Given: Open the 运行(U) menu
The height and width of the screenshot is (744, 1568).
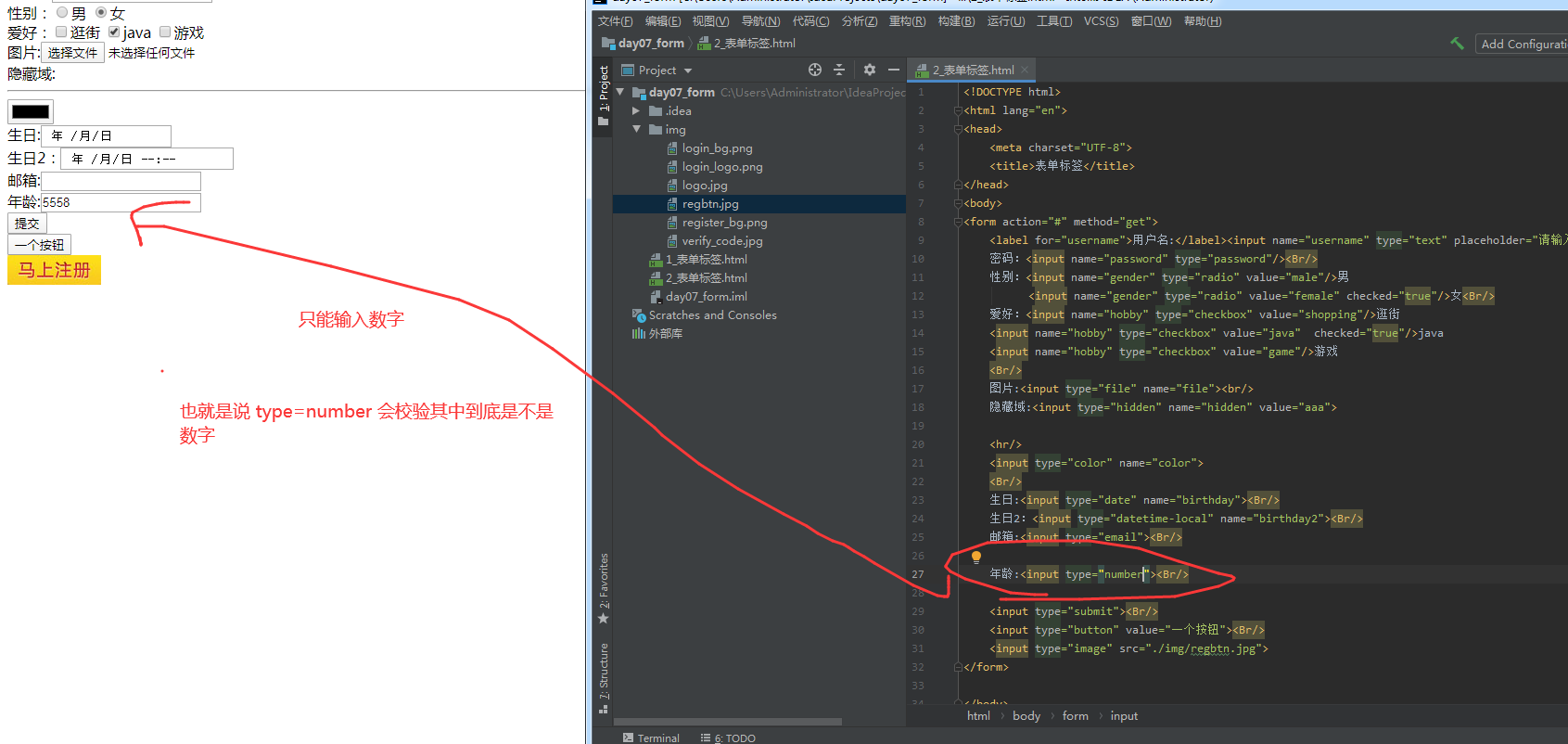Looking at the screenshot, I should 1006,21.
